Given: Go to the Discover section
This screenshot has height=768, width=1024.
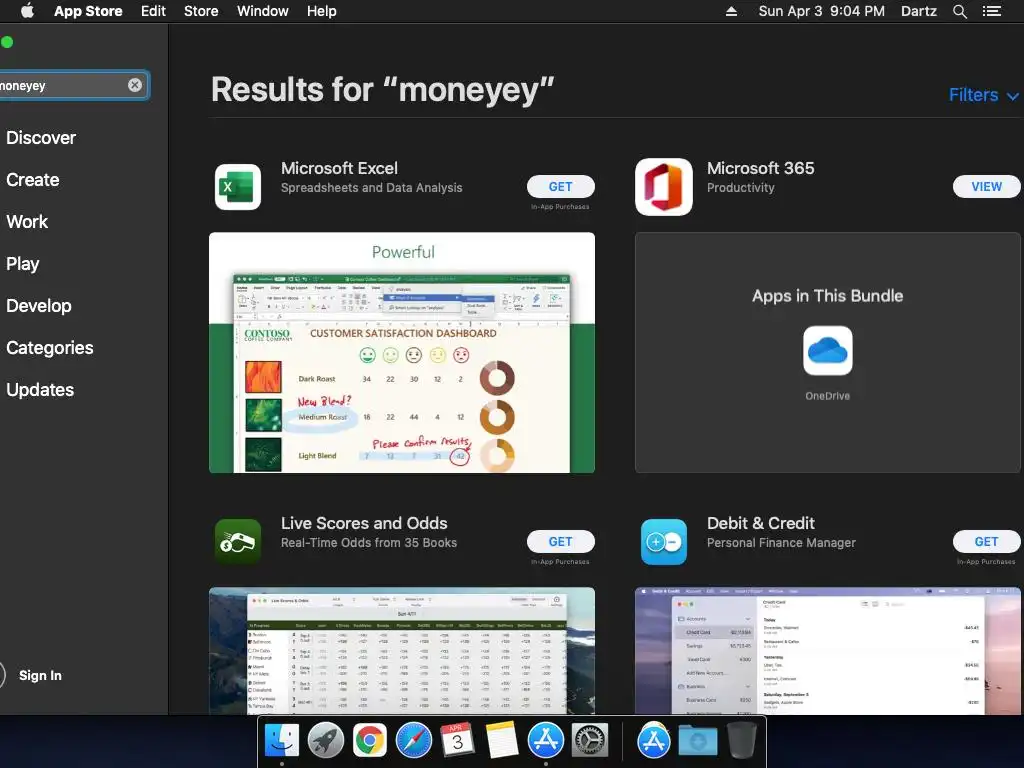Looking at the screenshot, I should coord(41,138).
